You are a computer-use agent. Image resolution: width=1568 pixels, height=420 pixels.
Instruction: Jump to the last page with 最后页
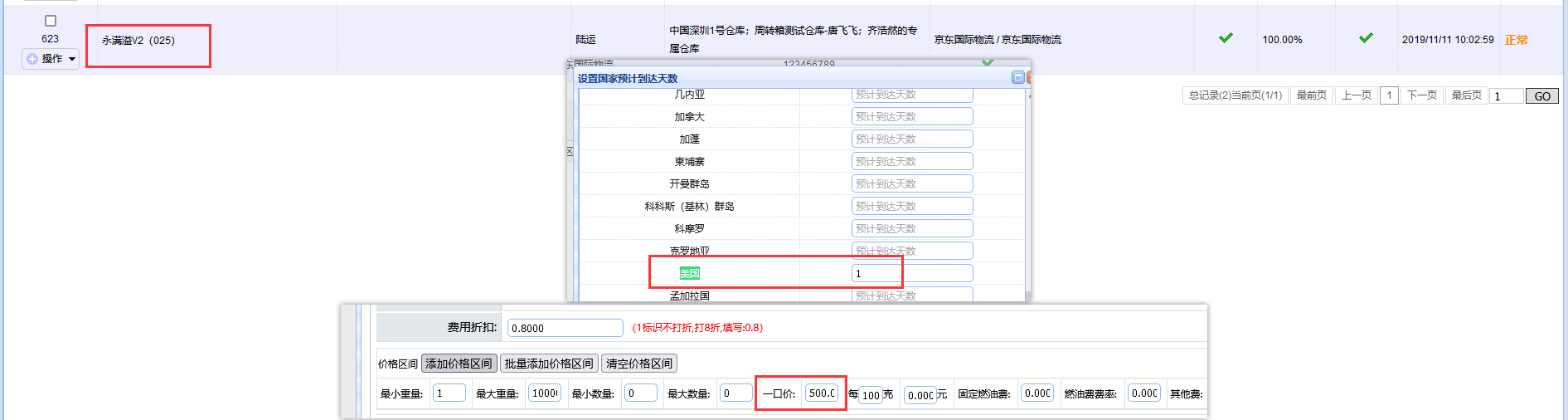(1467, 95)
